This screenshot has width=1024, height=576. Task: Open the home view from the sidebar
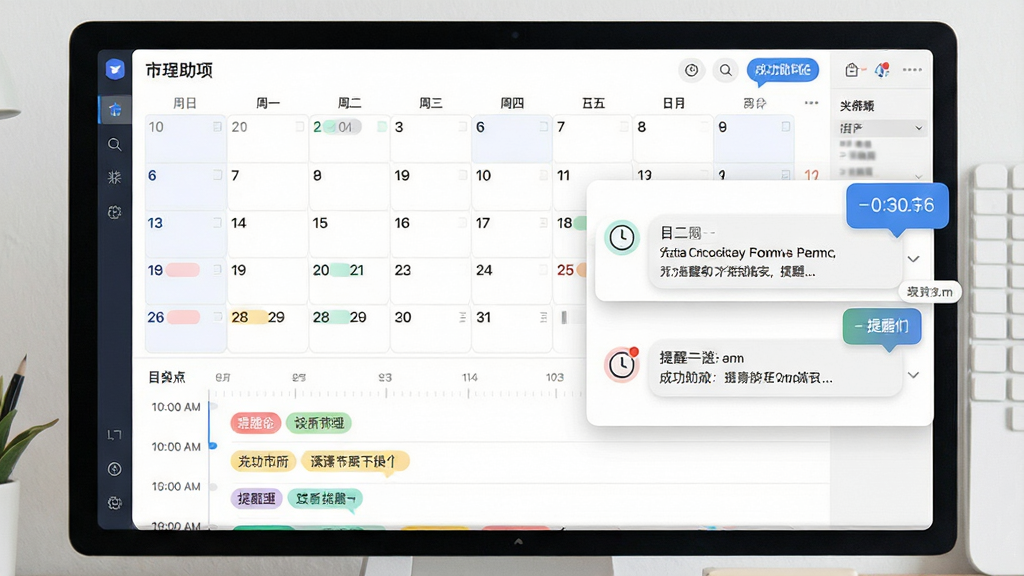pos(115,110)
